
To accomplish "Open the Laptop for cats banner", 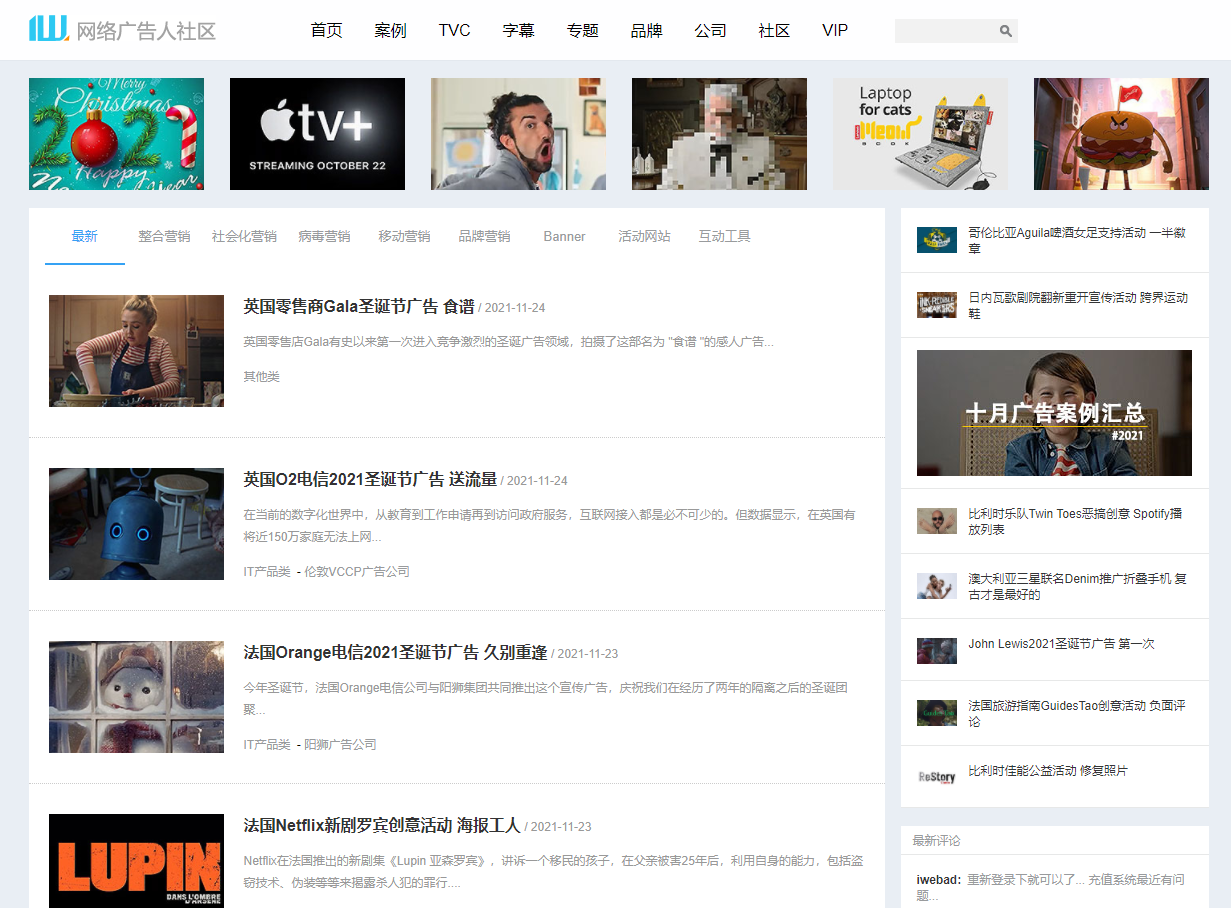I will [920, 134].
